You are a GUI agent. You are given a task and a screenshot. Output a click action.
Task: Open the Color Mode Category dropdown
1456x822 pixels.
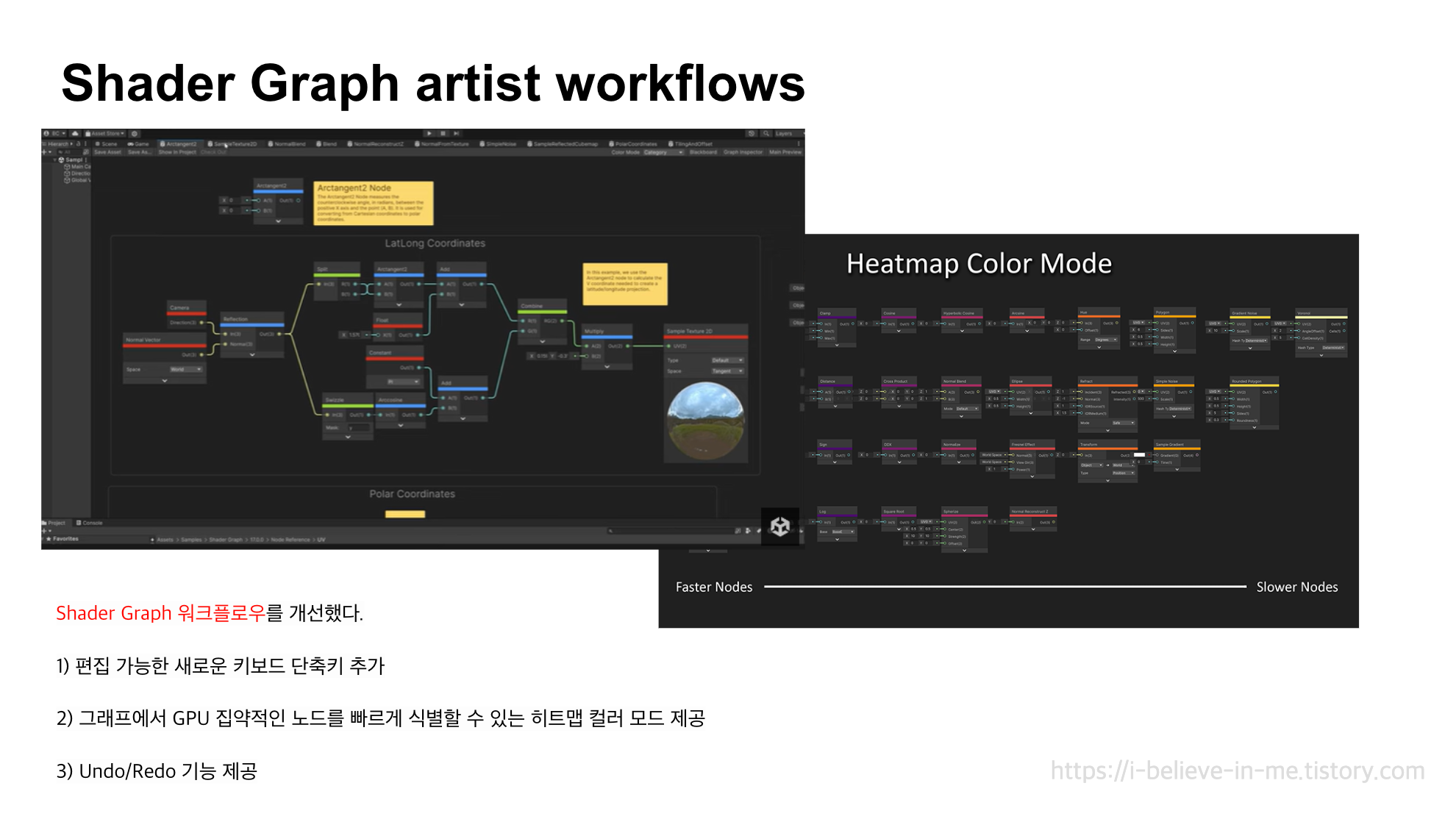[663, 152]
